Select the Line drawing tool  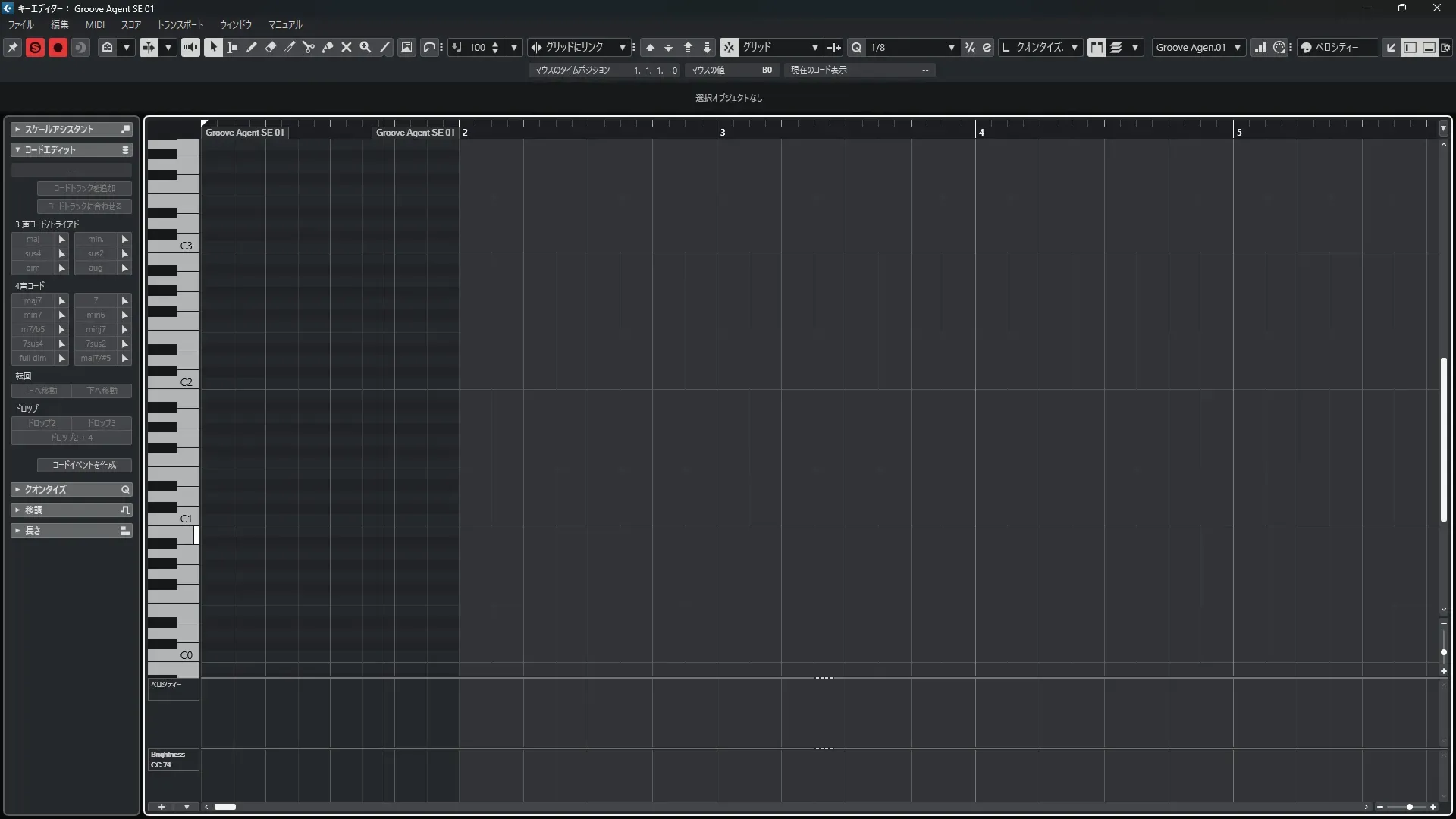pyautogui.click(x=384, y=47)
